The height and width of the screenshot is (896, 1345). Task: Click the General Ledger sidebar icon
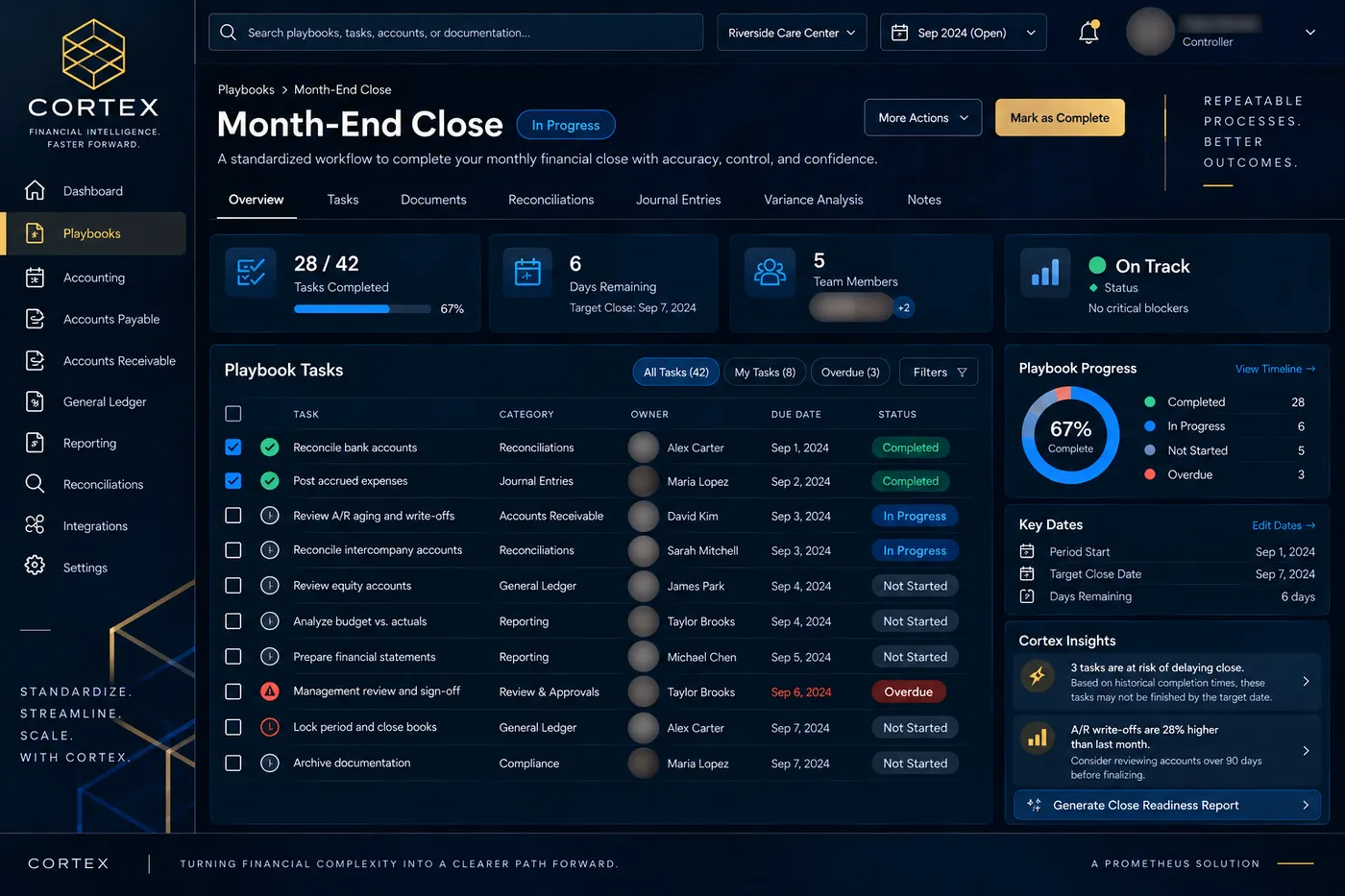click(35, 401)
